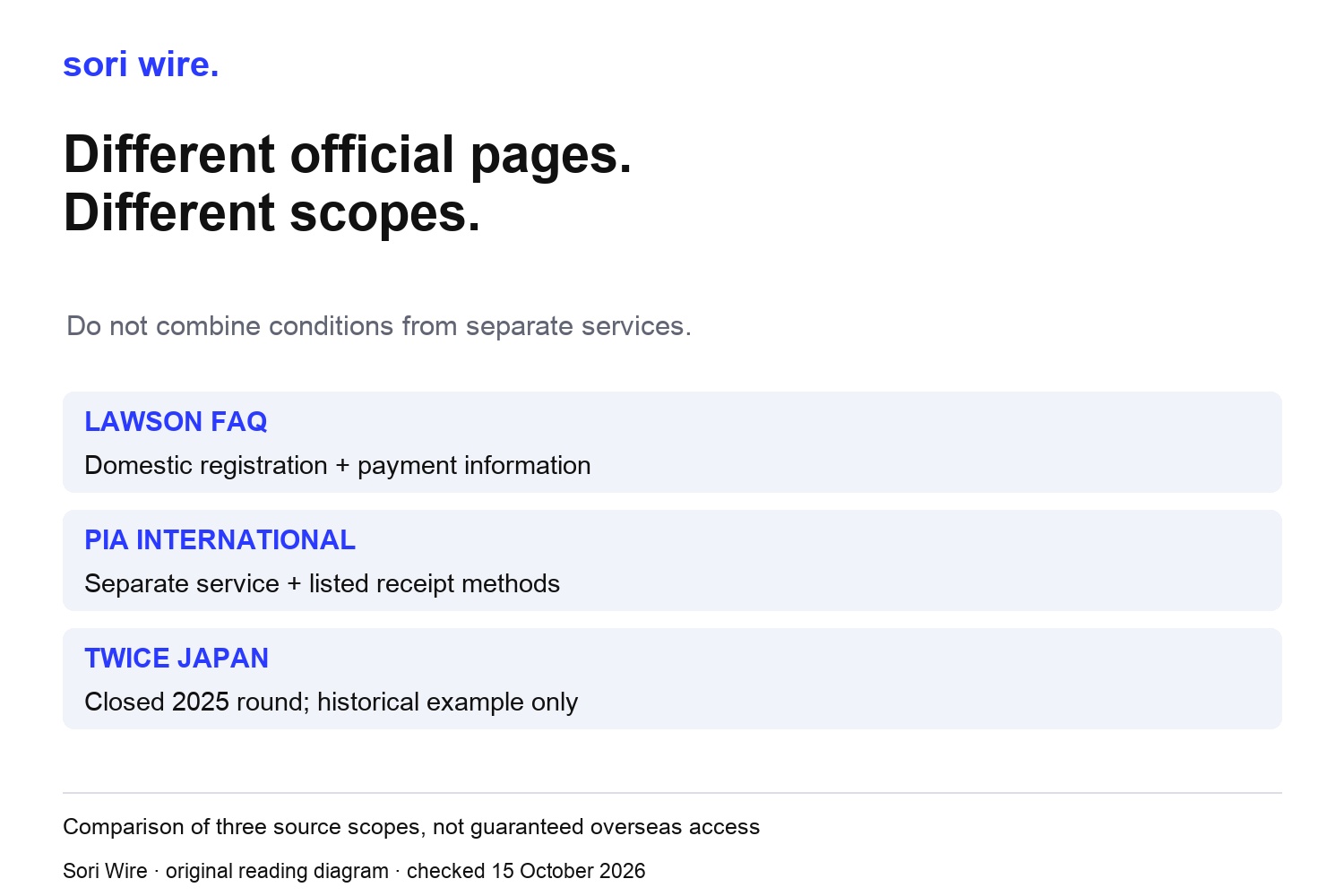Screen dimensions: 1344x896
Task: Select the LAWSON FAQ card heading
Action: 176,421
